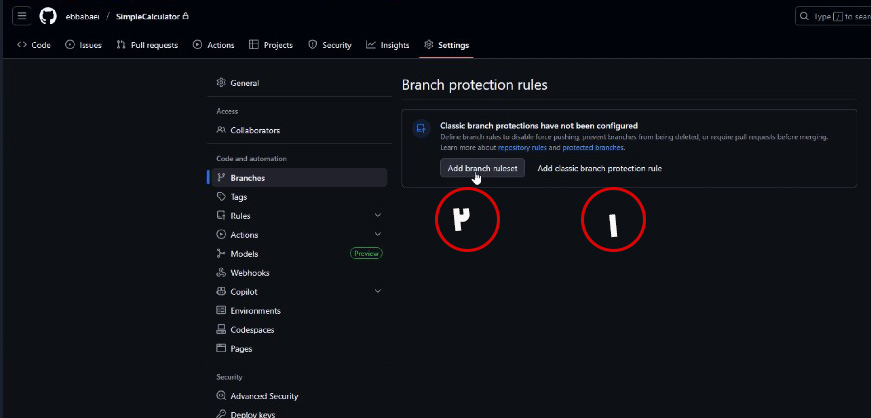The image size is (871, 418).
Task: Click the Environments icon in sidebar
Action: pyautogui.click(x=221, y=311)
